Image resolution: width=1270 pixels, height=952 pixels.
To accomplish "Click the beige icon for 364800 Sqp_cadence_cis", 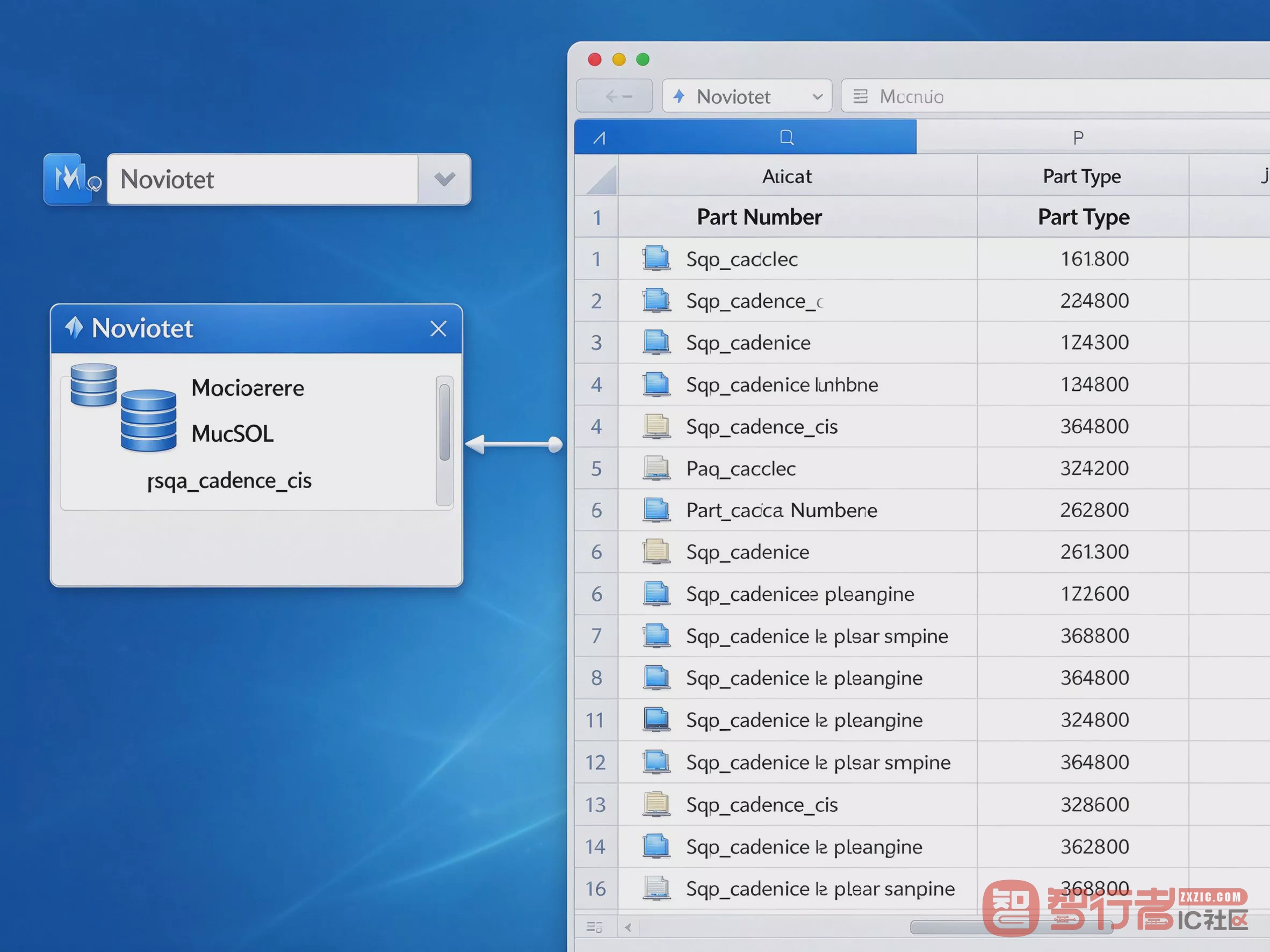I will click(656, 426).
